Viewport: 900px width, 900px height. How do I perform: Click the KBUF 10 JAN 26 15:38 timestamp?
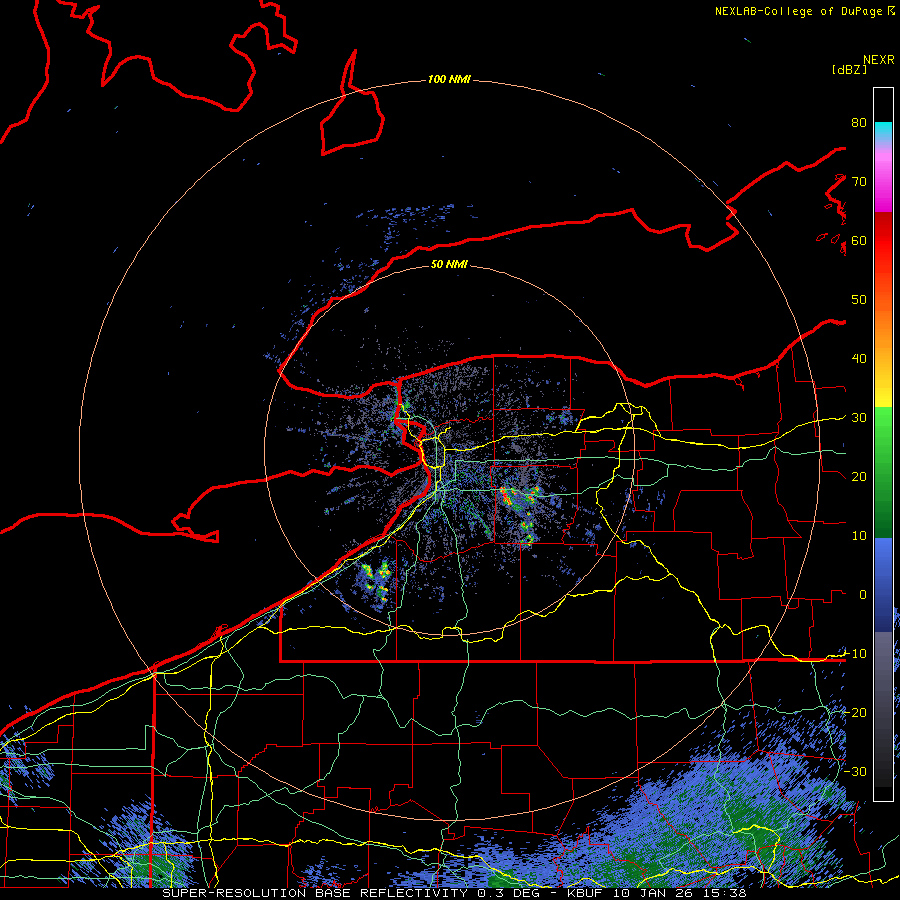657,893
